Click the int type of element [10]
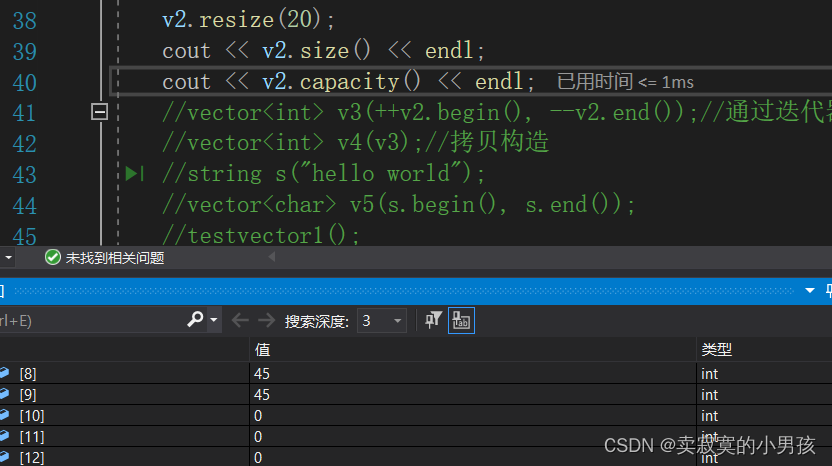 (x=709, y=416)
